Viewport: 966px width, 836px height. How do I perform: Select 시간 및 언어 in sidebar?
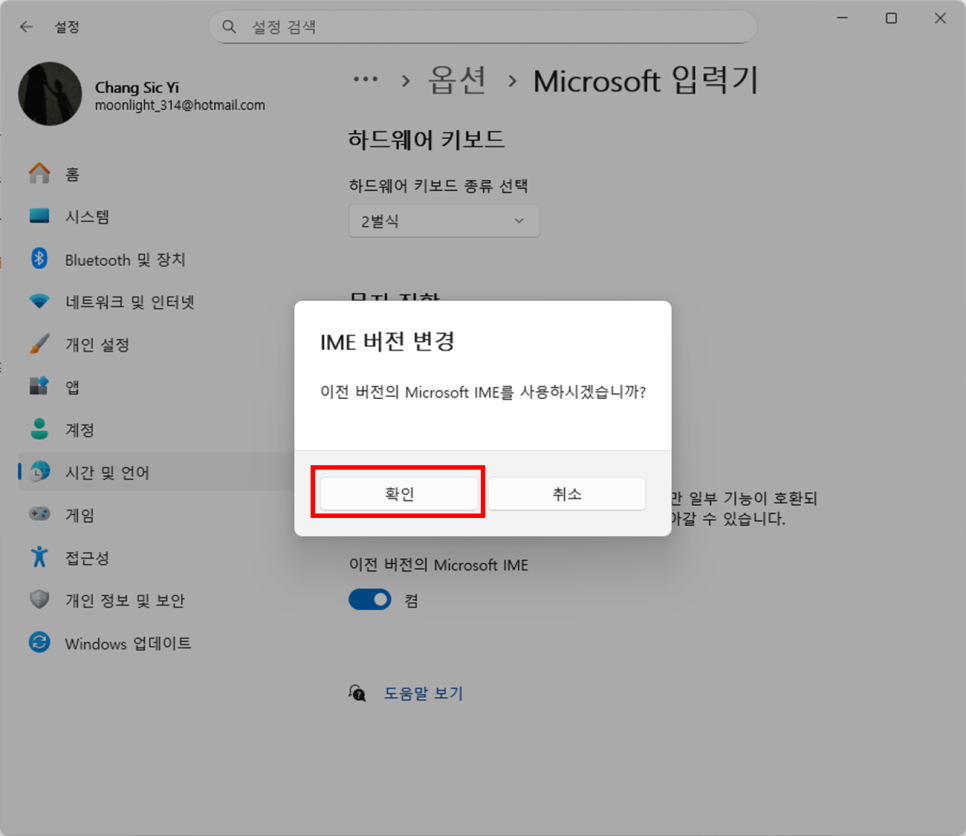coord(156,472)
